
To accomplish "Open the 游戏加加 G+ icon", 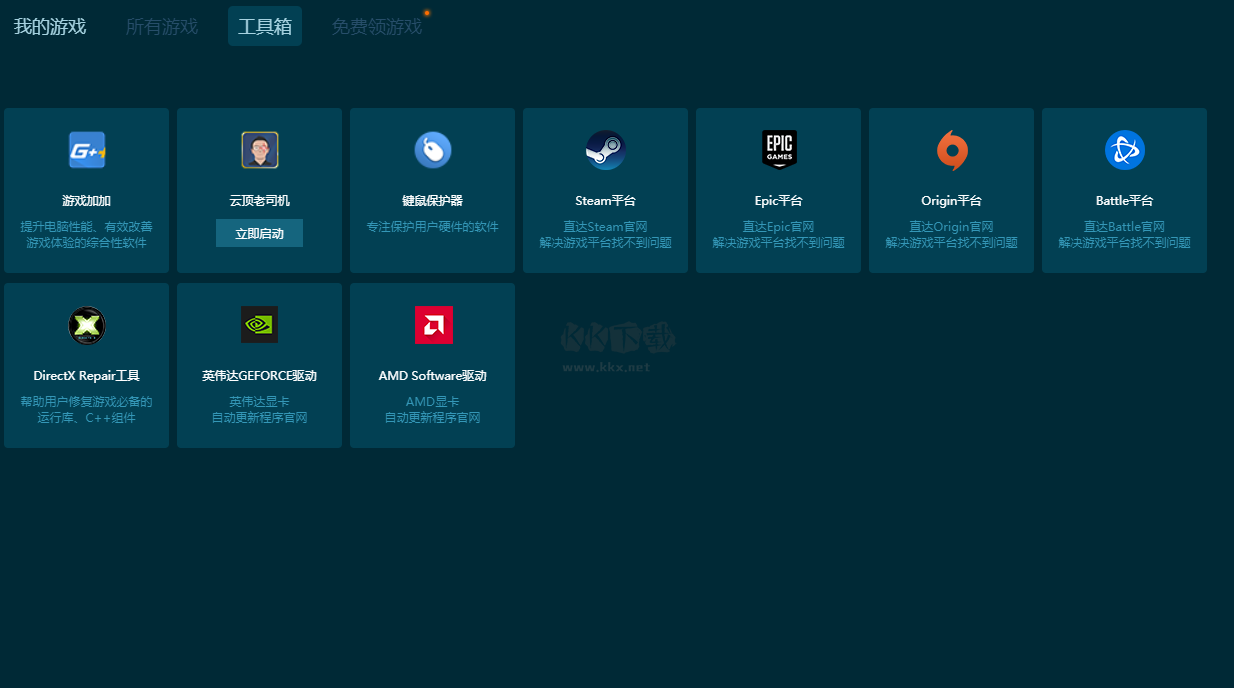I will pyautogui.click(x=87, y=150).
